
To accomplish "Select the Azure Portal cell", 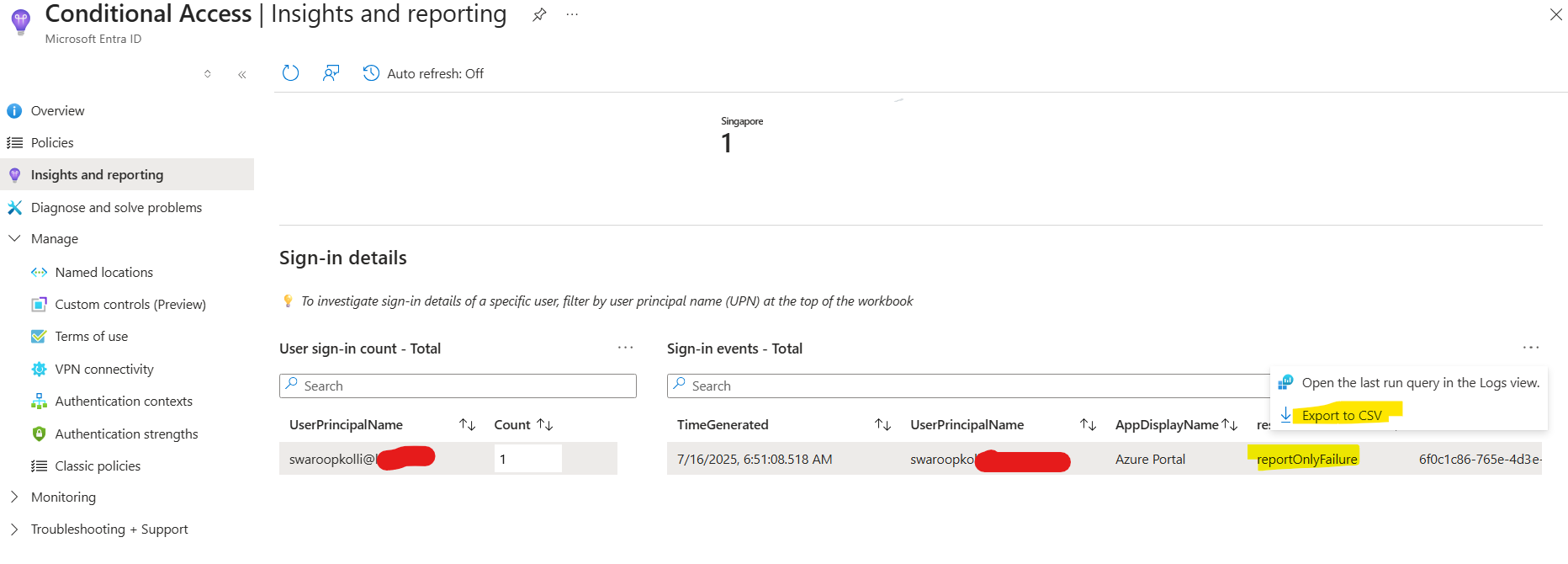I will 1150,459.
